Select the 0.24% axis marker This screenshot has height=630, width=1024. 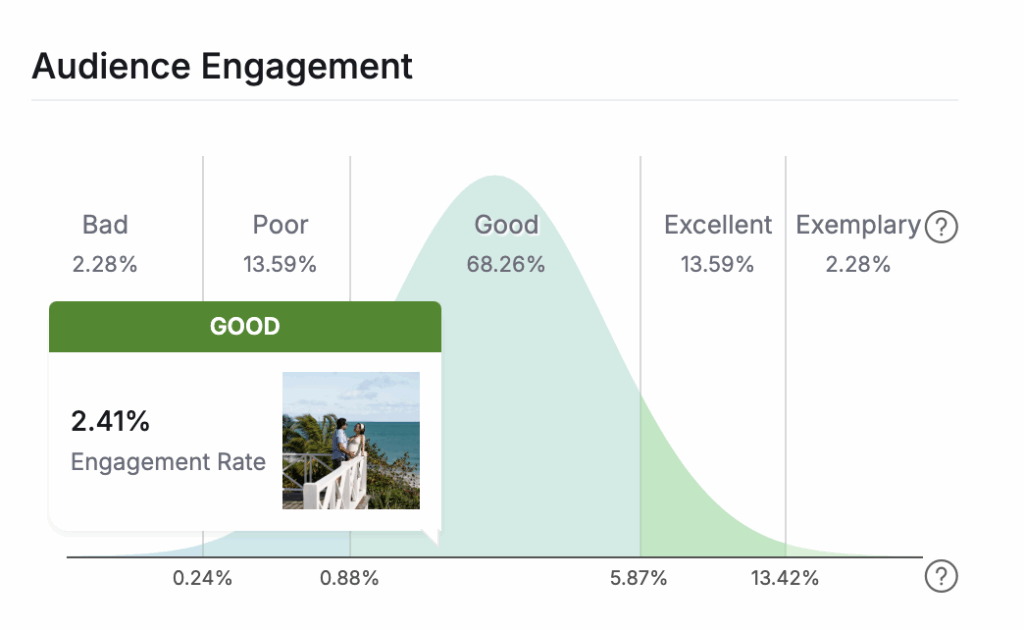tap(202, 578)
